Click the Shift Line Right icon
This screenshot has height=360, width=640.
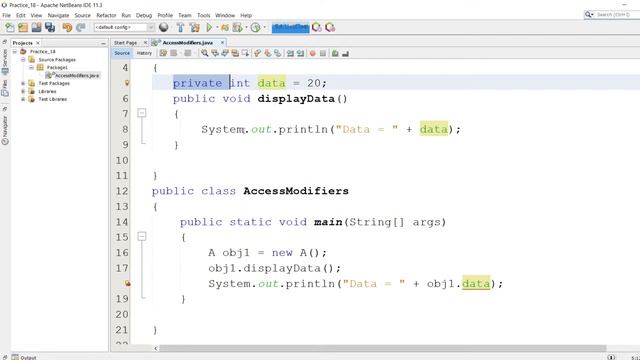(x=300, y=53)
